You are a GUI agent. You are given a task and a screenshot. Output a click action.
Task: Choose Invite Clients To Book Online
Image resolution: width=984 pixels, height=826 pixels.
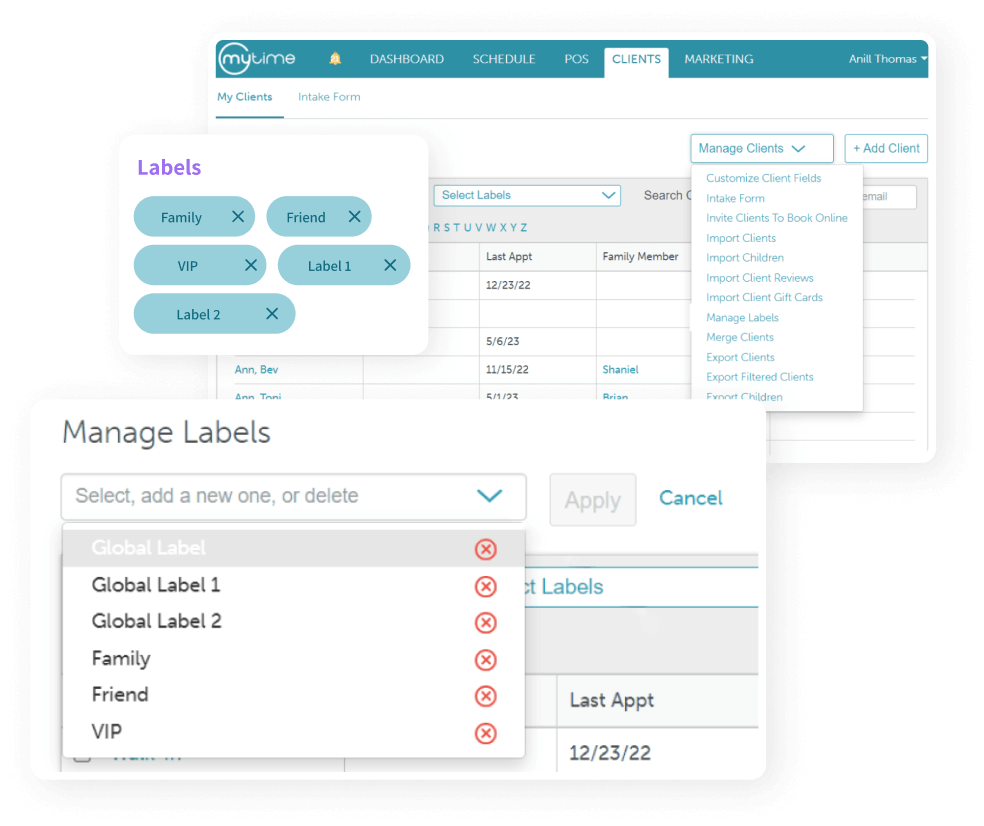point(777,218)
